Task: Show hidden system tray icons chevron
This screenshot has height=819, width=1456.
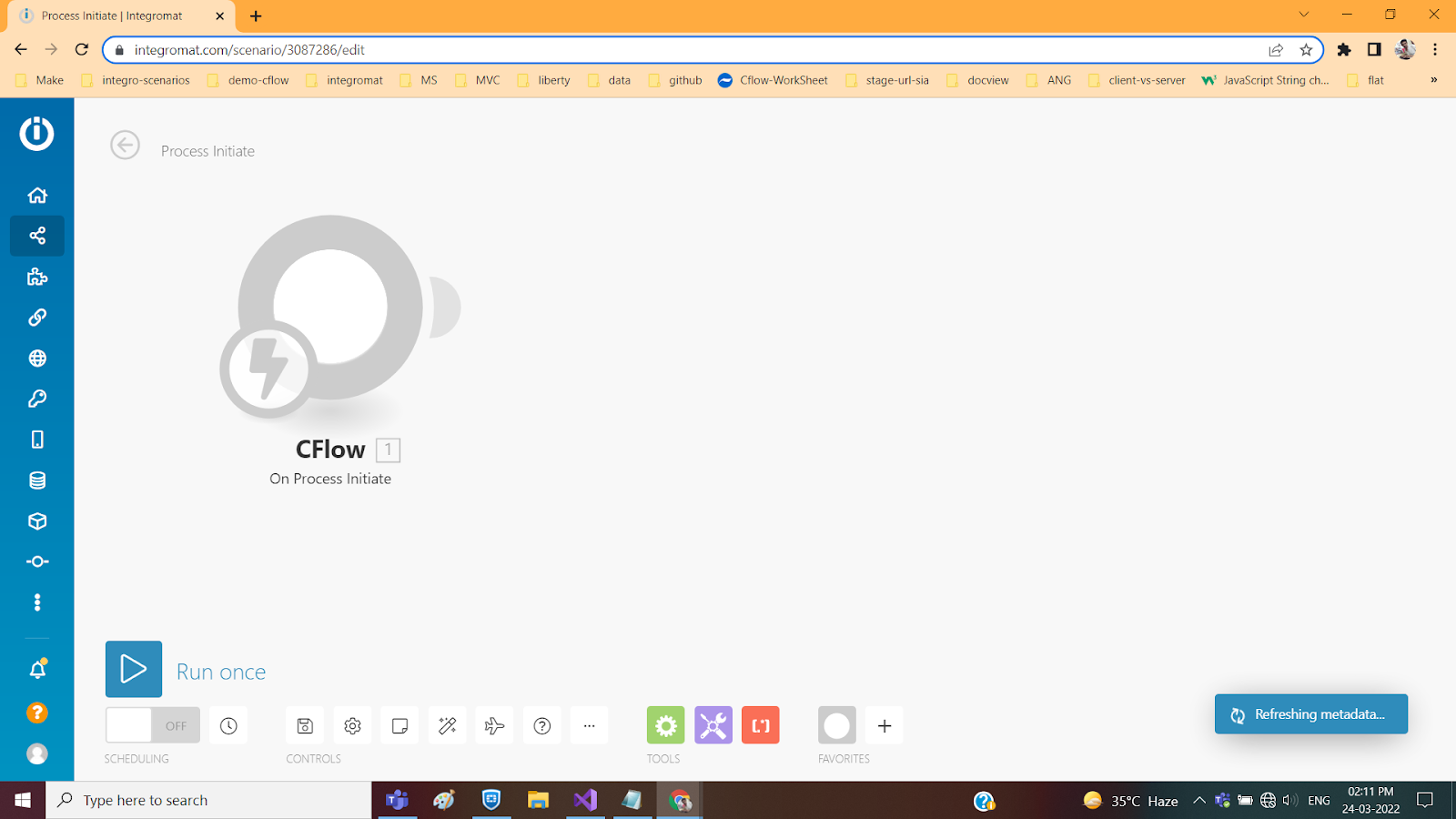Action: pyautogui.click(x=1199, y=800)
